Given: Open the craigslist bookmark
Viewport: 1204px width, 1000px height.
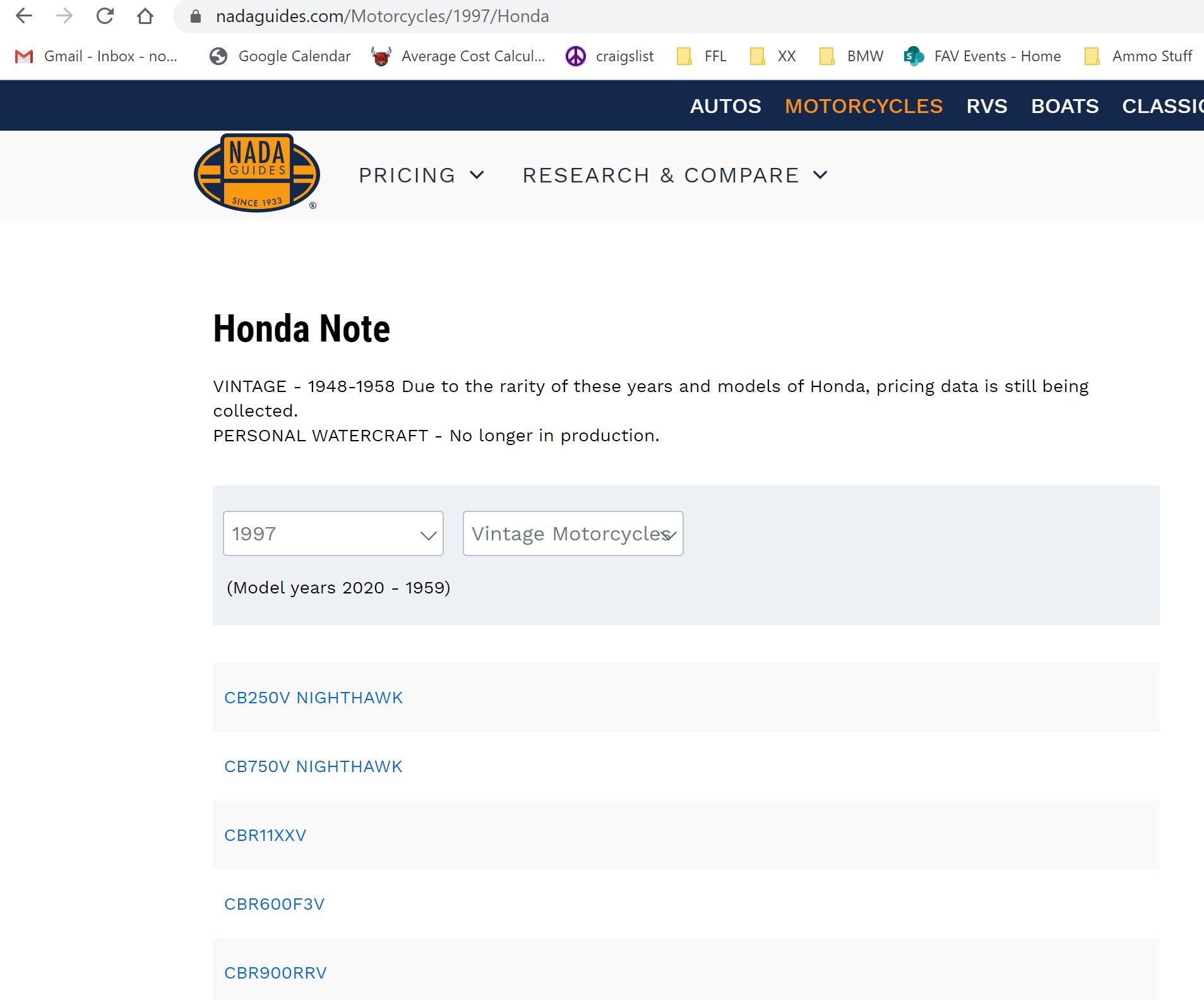Looking at the screenshot, I should click(610, 56).
